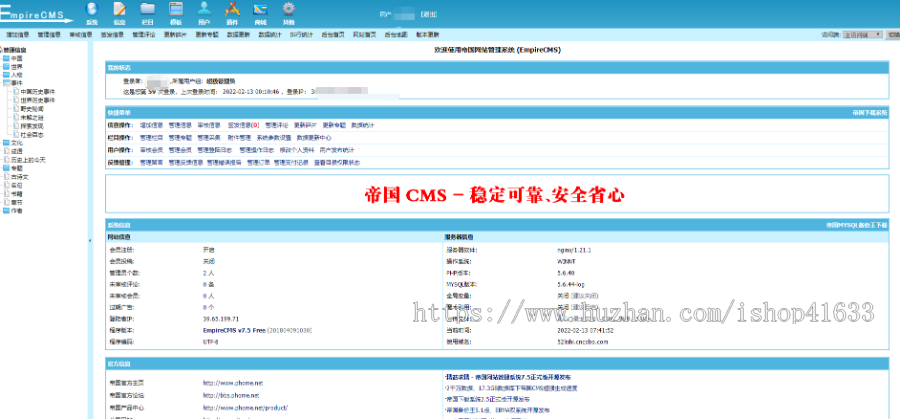Click the 管理信息 root tree node
Image resolution: width=900 pixels, height=419 pixels.
click(14, 50)
